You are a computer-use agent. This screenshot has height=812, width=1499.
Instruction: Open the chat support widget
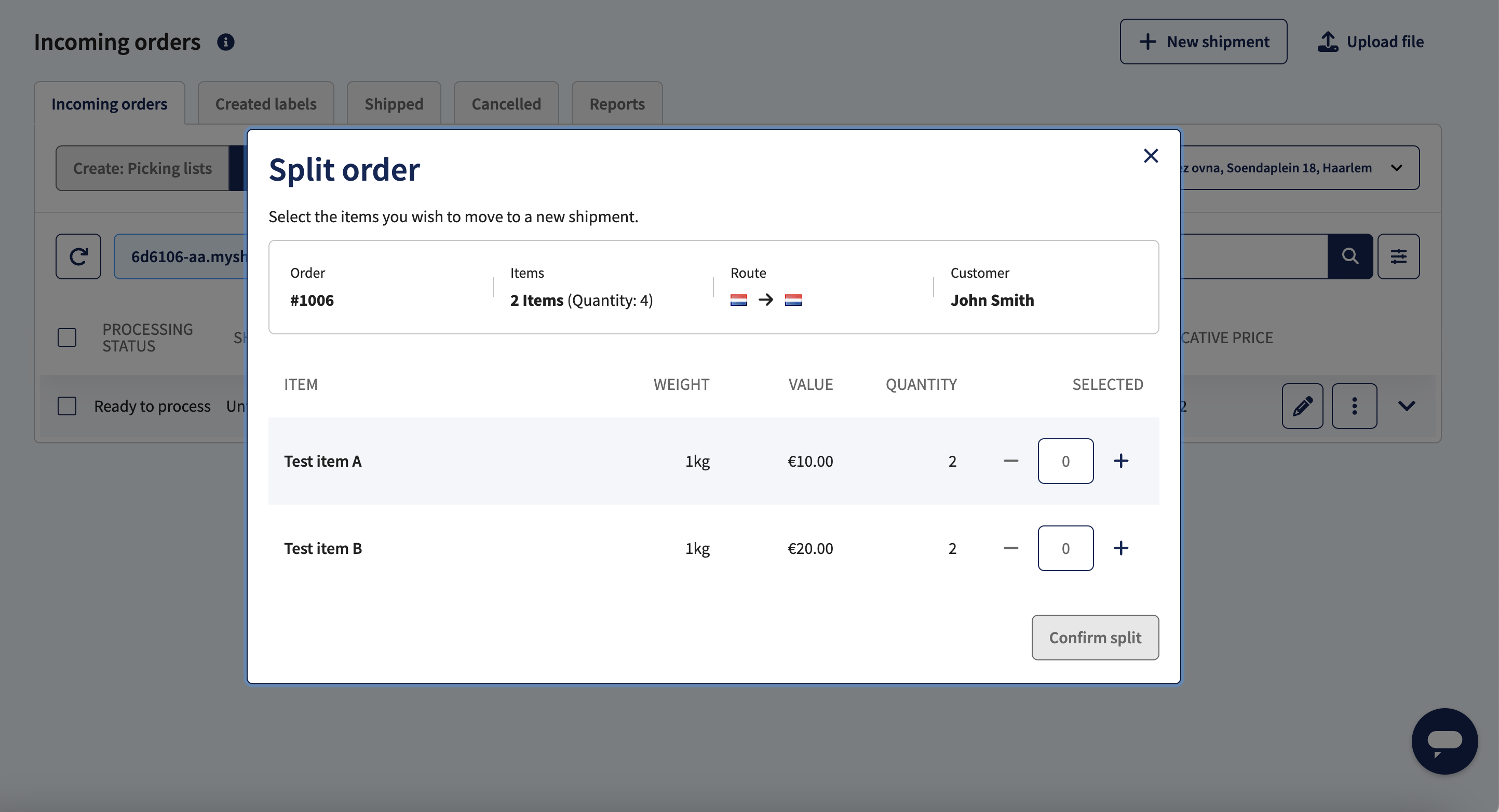(x=1444, y=741)
